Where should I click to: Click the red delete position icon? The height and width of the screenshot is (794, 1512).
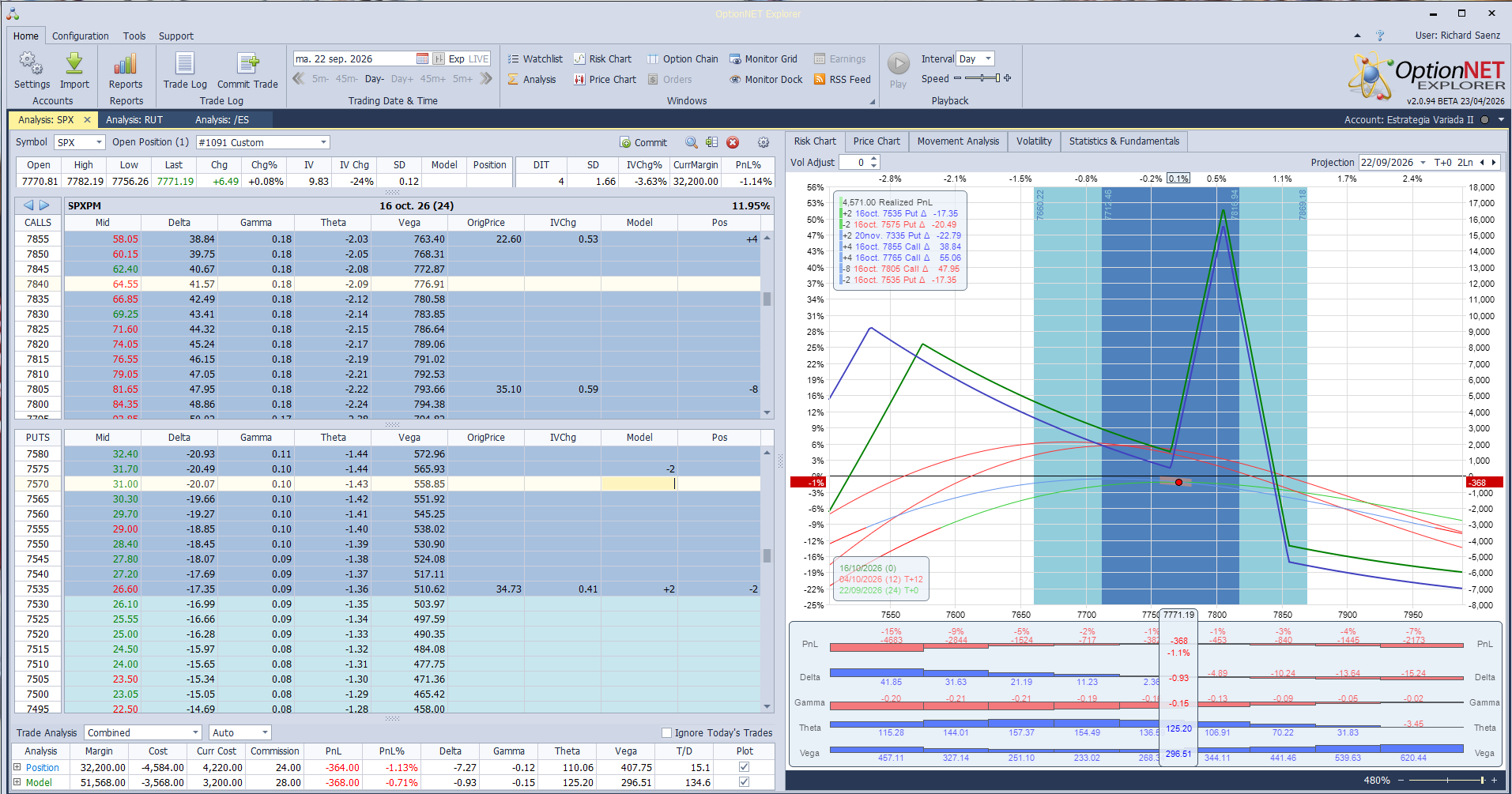tap(733, 142)
